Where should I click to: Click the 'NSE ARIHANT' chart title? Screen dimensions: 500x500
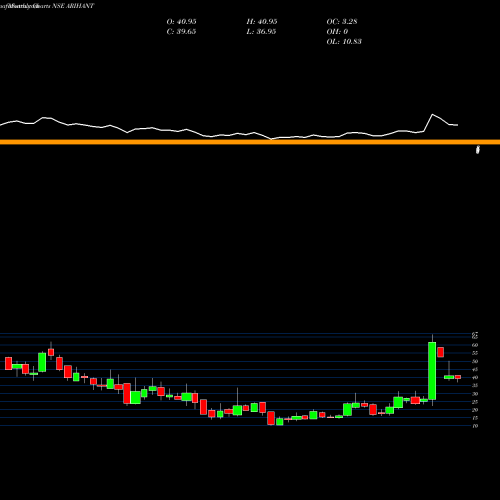pyautogui.click(x=73, y=6)
